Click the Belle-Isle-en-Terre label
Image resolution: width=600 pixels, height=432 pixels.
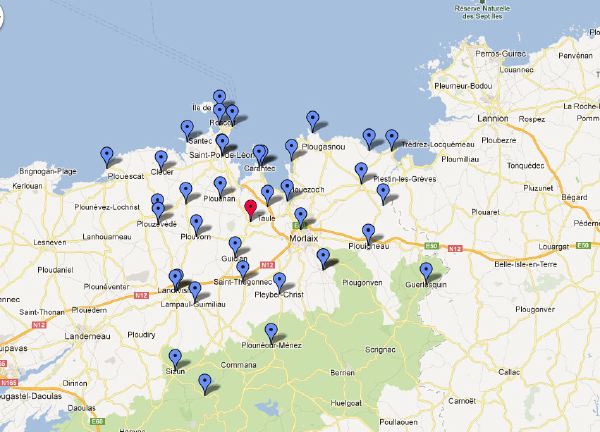525,264
